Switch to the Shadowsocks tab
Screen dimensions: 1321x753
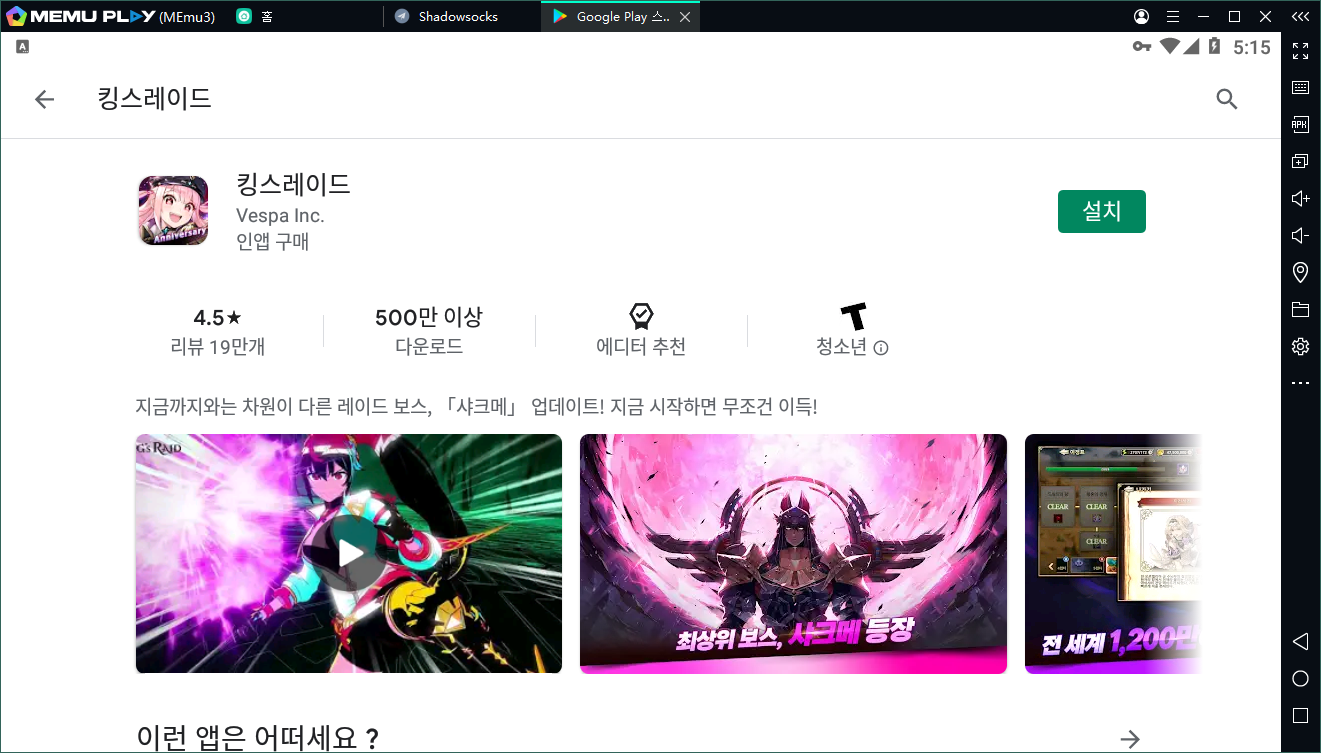[x=457, y=16]
